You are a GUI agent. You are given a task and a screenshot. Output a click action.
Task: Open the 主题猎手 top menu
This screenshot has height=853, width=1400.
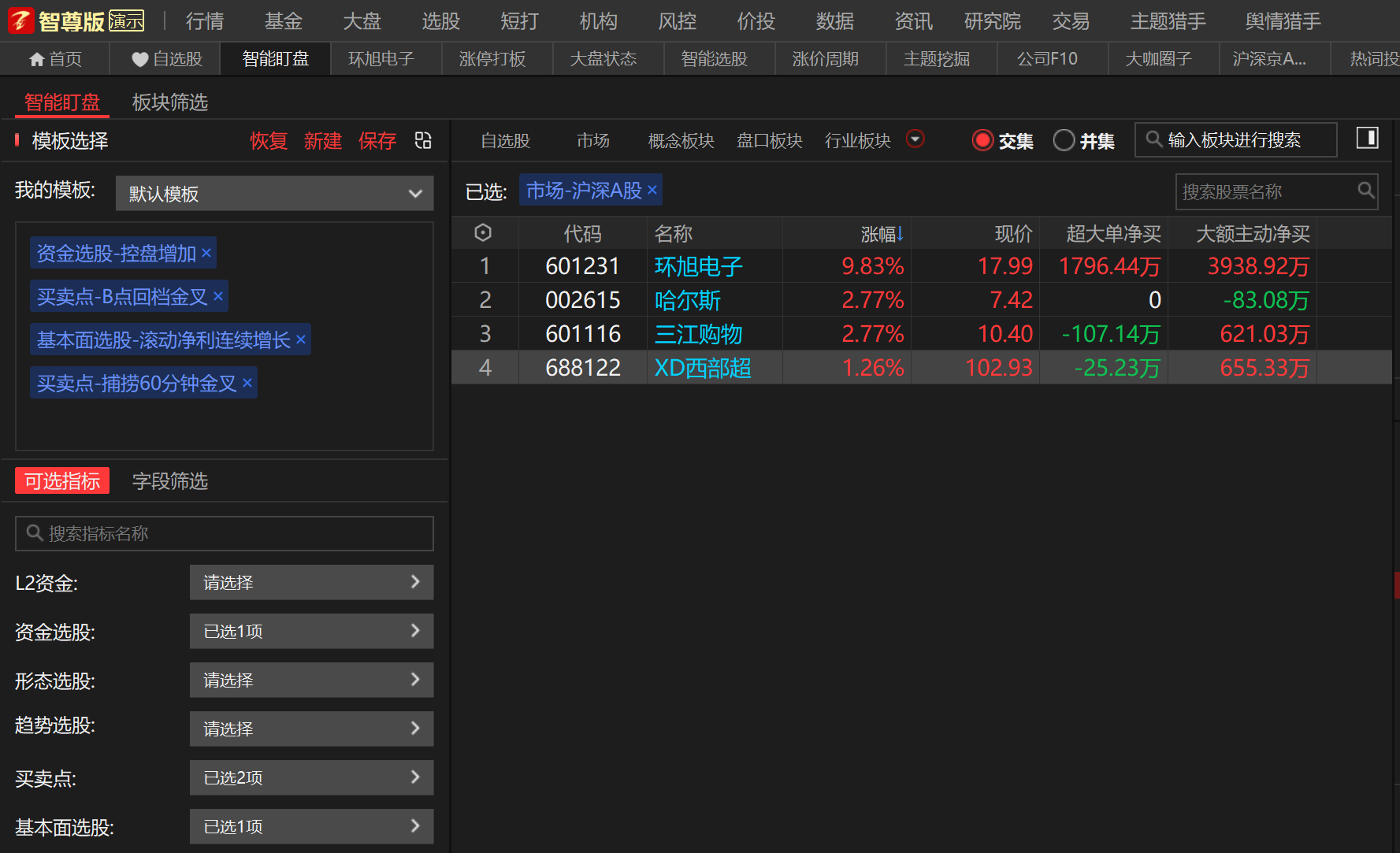(x=1168, y=21)
